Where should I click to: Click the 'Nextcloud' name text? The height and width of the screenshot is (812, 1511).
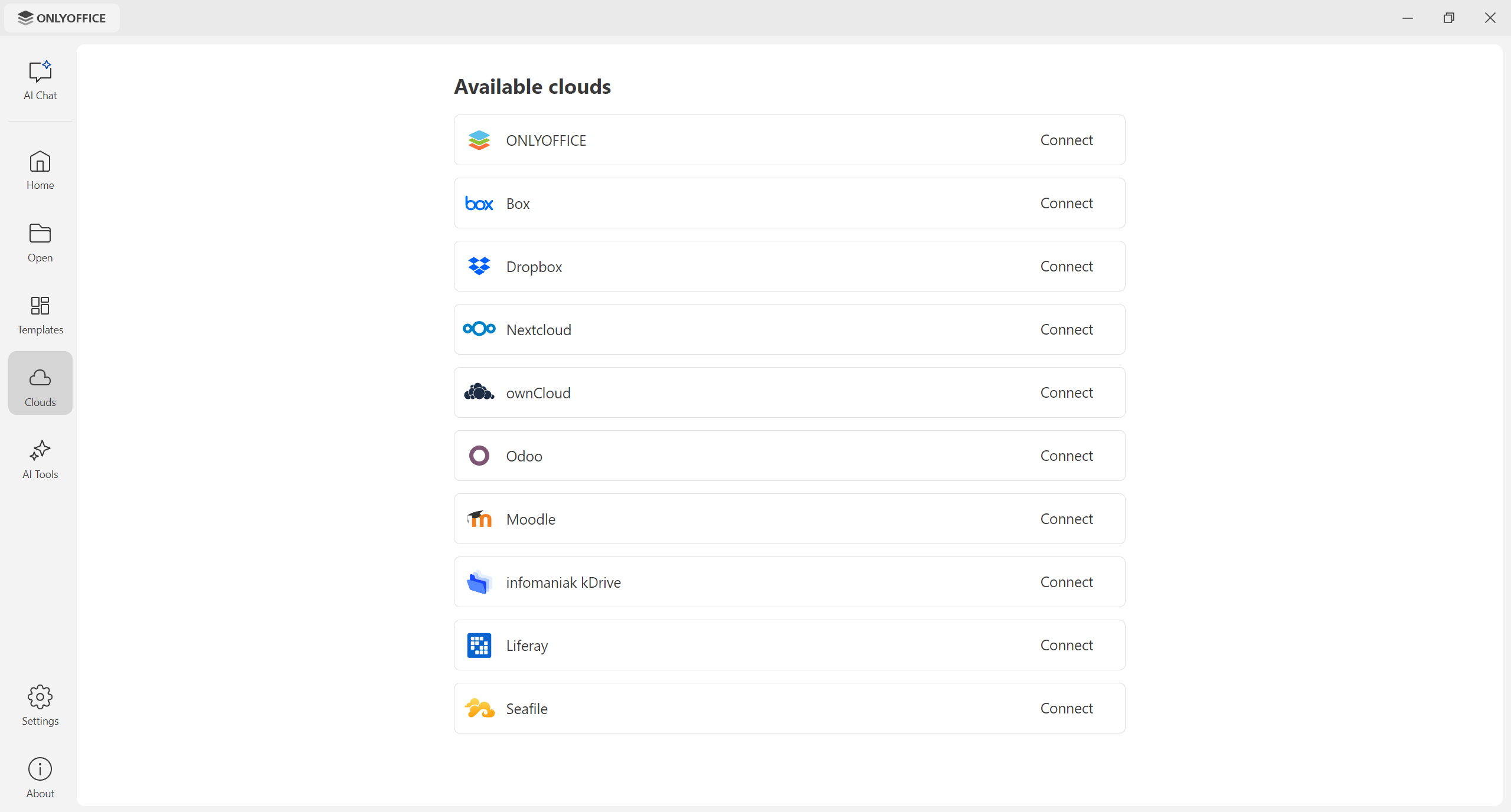pyautogui.click(x=538, y=330)
